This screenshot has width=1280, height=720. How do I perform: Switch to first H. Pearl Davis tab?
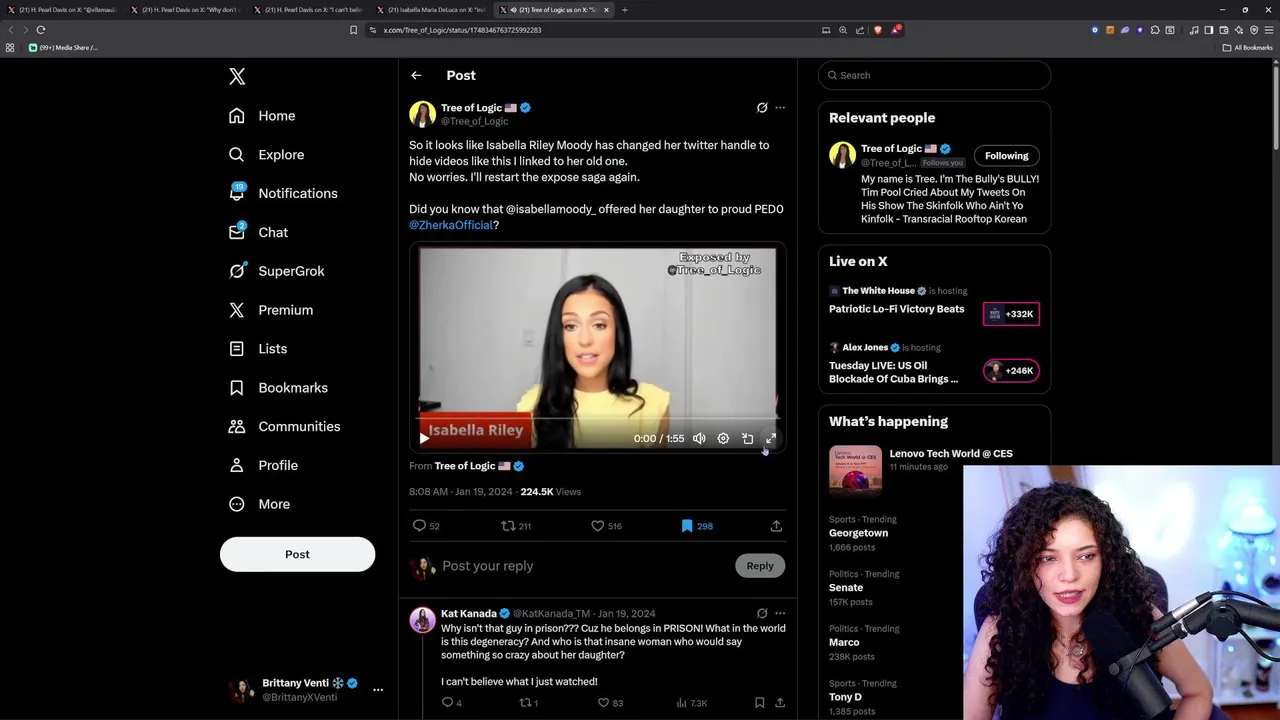[63, 10]
